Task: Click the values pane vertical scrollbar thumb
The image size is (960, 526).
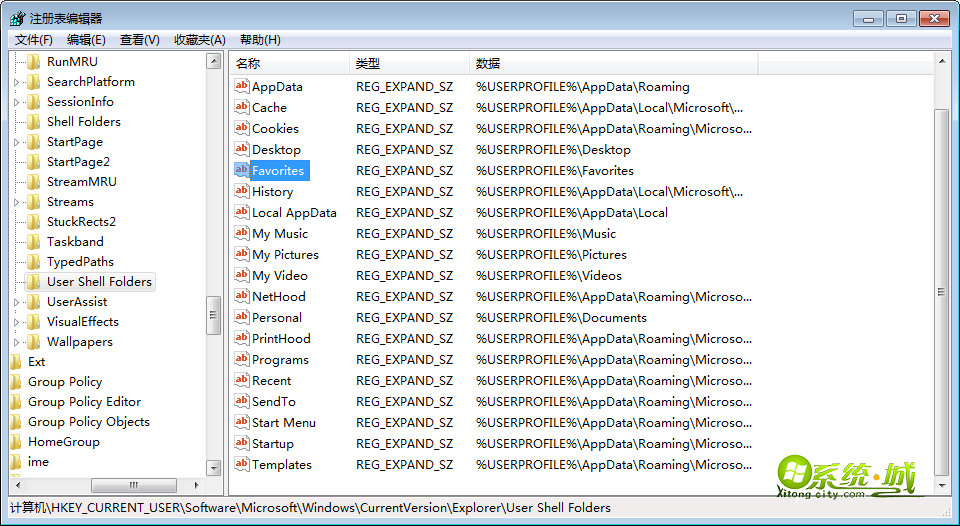Action: tap(942, 292)
